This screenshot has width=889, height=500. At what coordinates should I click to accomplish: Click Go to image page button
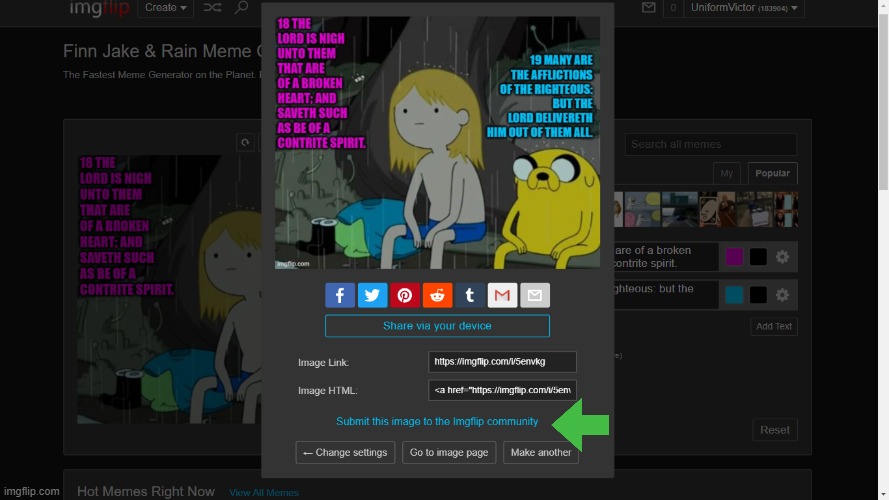point(449,452)
